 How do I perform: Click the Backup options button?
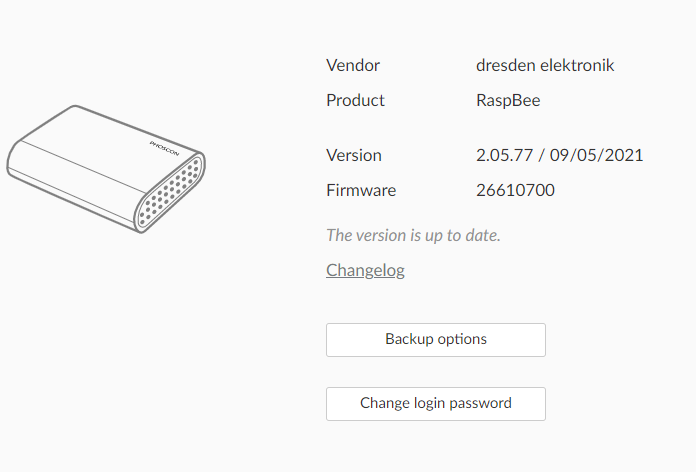point(436,340)
